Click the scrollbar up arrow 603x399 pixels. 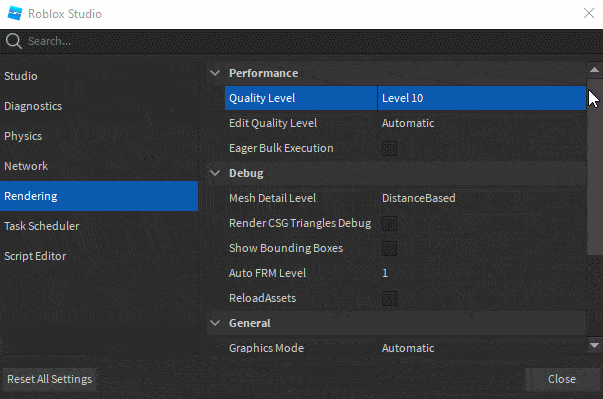click(594, 70)
